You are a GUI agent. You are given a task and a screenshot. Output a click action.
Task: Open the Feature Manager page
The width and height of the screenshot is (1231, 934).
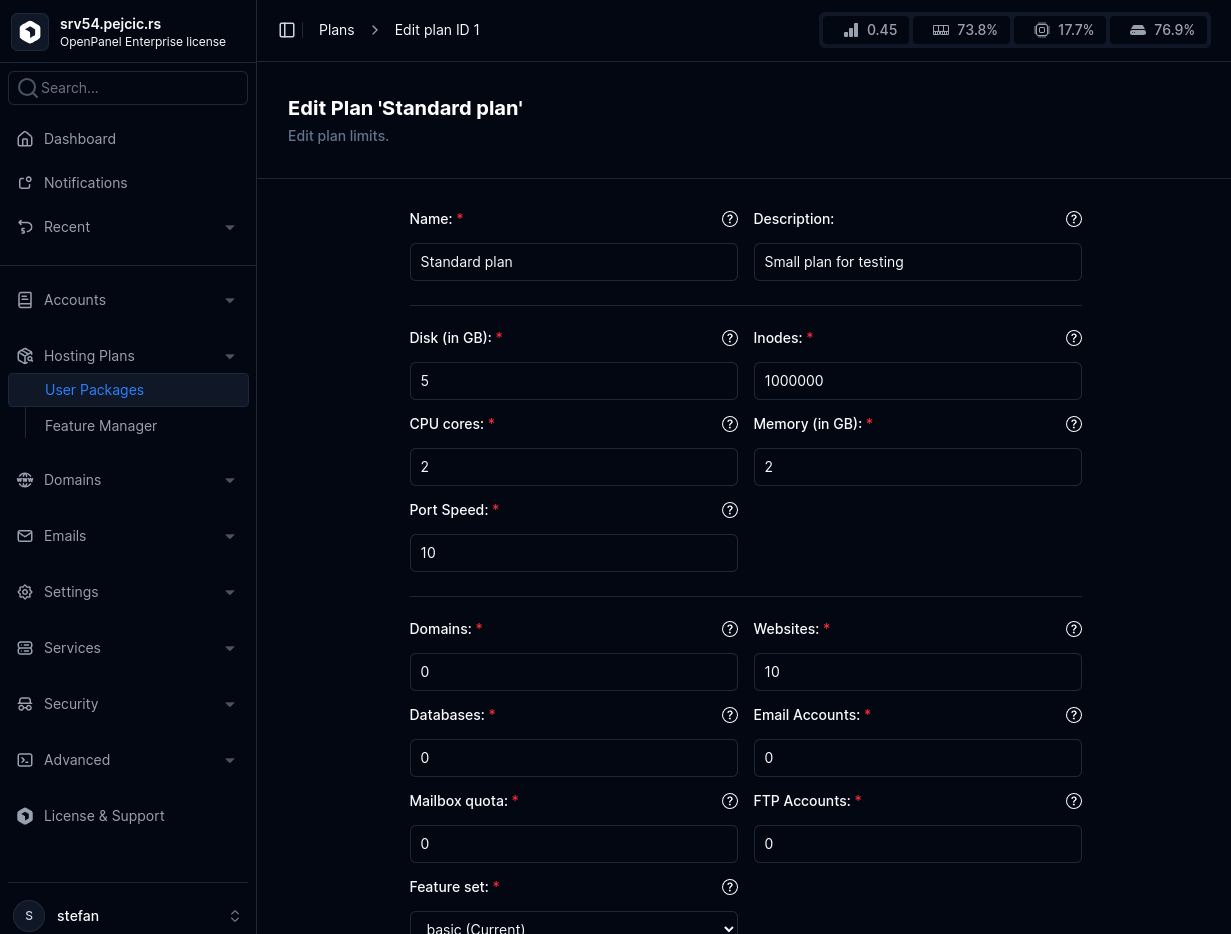pyautogui.click(x=101, y=426)
